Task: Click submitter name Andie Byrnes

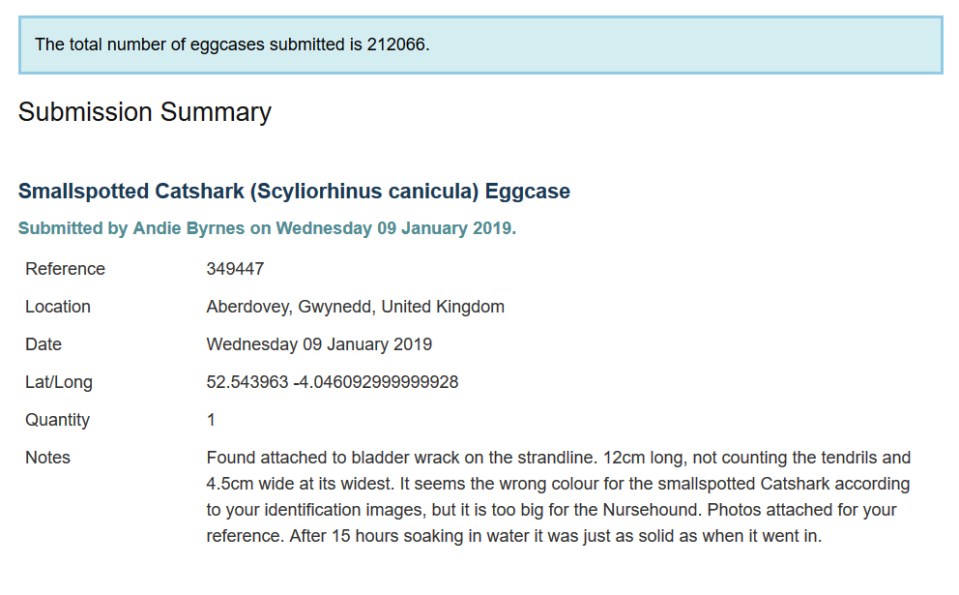Action: [189, 228]
